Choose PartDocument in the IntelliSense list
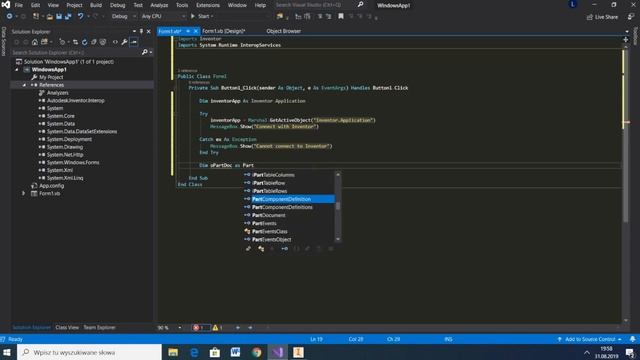640x360 pixels. point(269,216)
